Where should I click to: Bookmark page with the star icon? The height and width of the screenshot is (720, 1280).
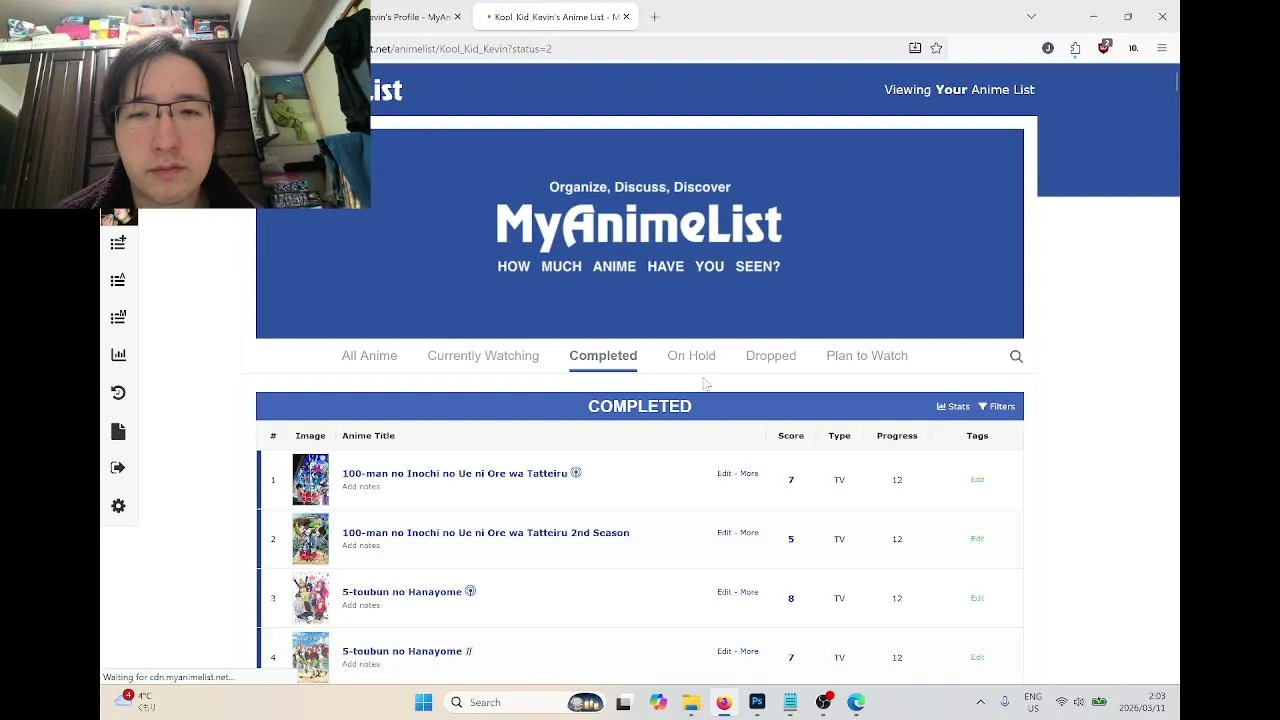point(936,48)
